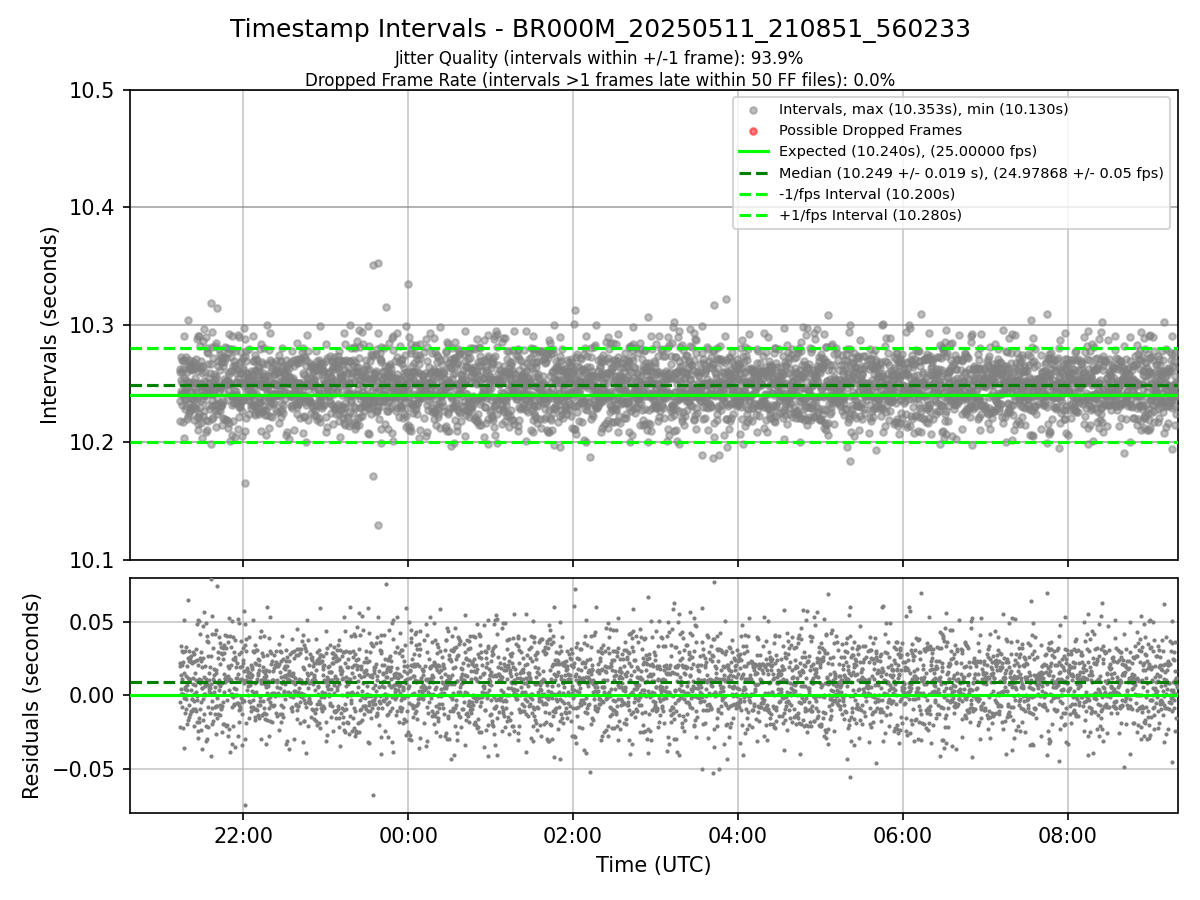Viewport: 1200px width, 900px height.
Task: Click the 'Intervals (seconds)' y-axis label
Action: tap(50, 325)
